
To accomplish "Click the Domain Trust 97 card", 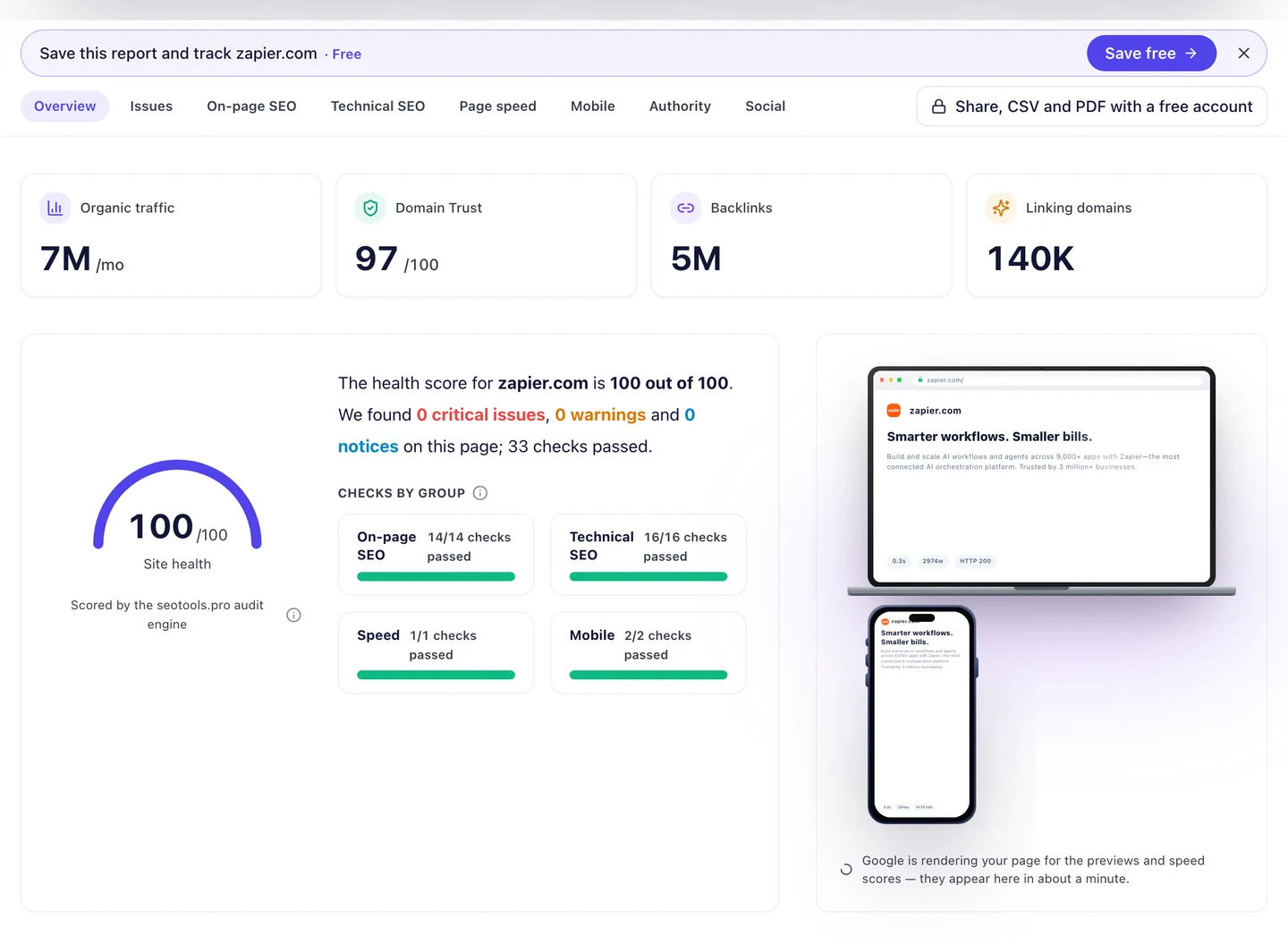I will (x=486, y=235).
